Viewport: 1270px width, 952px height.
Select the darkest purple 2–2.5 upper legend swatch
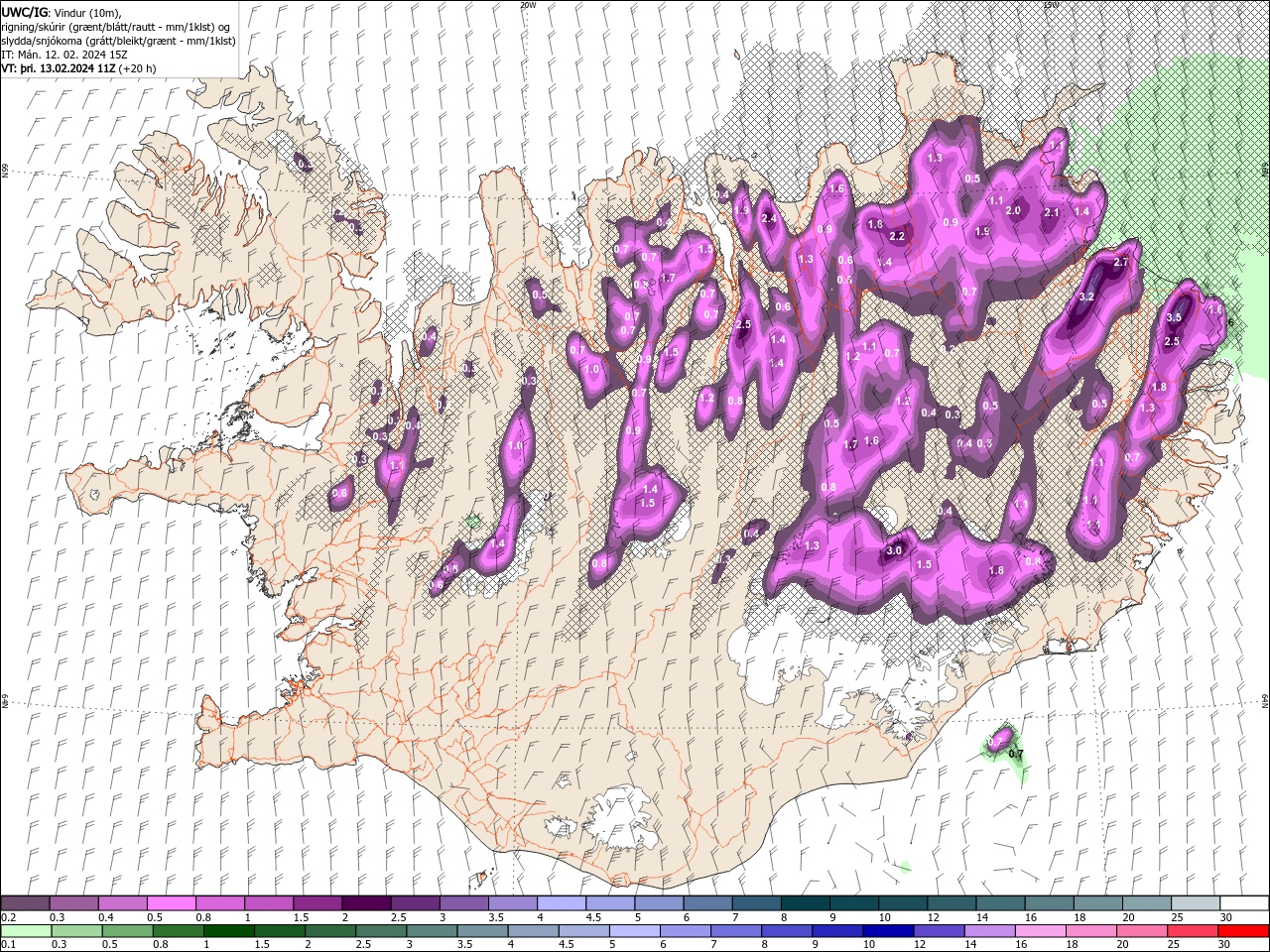tap(365, 903)
